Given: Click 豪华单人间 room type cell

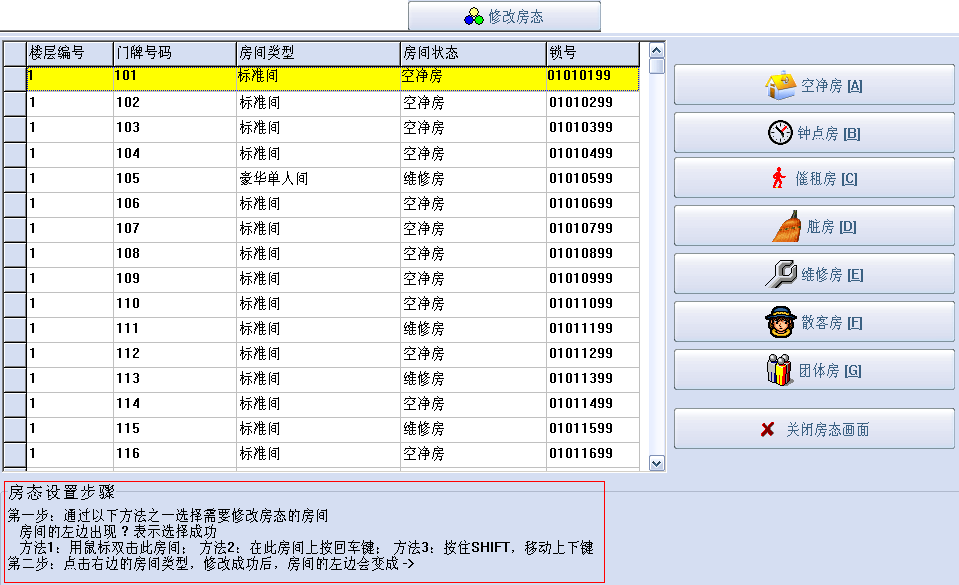Looking at the screenshot, I should pos(317,179).
